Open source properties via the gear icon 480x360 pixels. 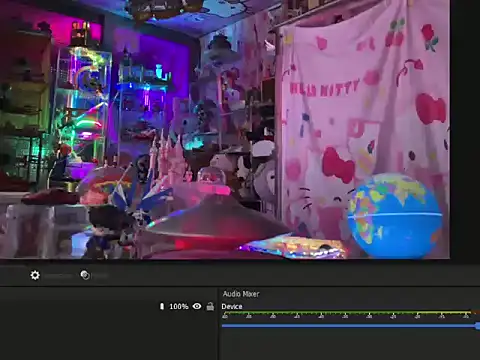(x=35, y=275)
